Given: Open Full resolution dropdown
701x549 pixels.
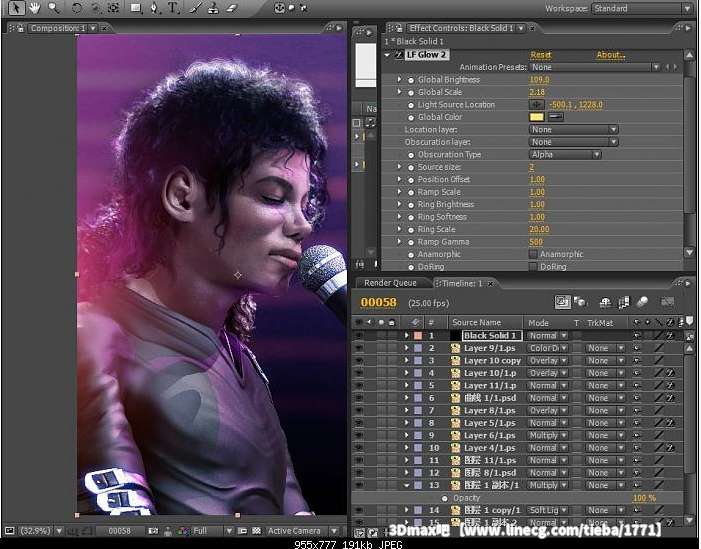Looking at the screenshot, I should (x=213, y=531).
